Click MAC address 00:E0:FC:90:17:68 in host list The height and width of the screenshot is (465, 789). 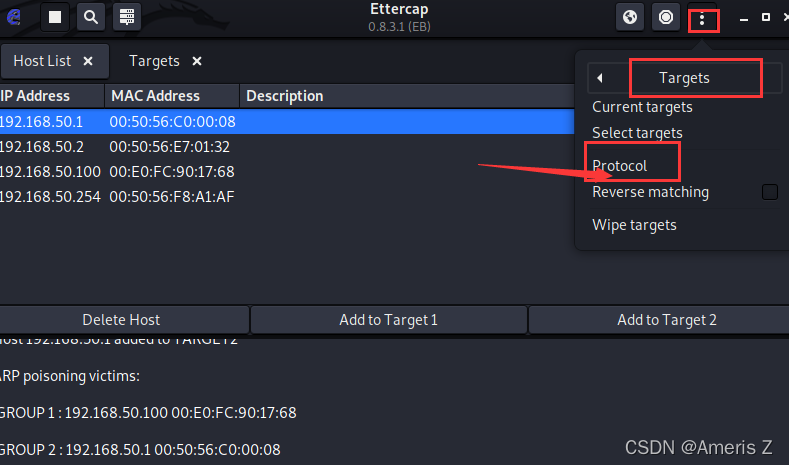(172, 172)
